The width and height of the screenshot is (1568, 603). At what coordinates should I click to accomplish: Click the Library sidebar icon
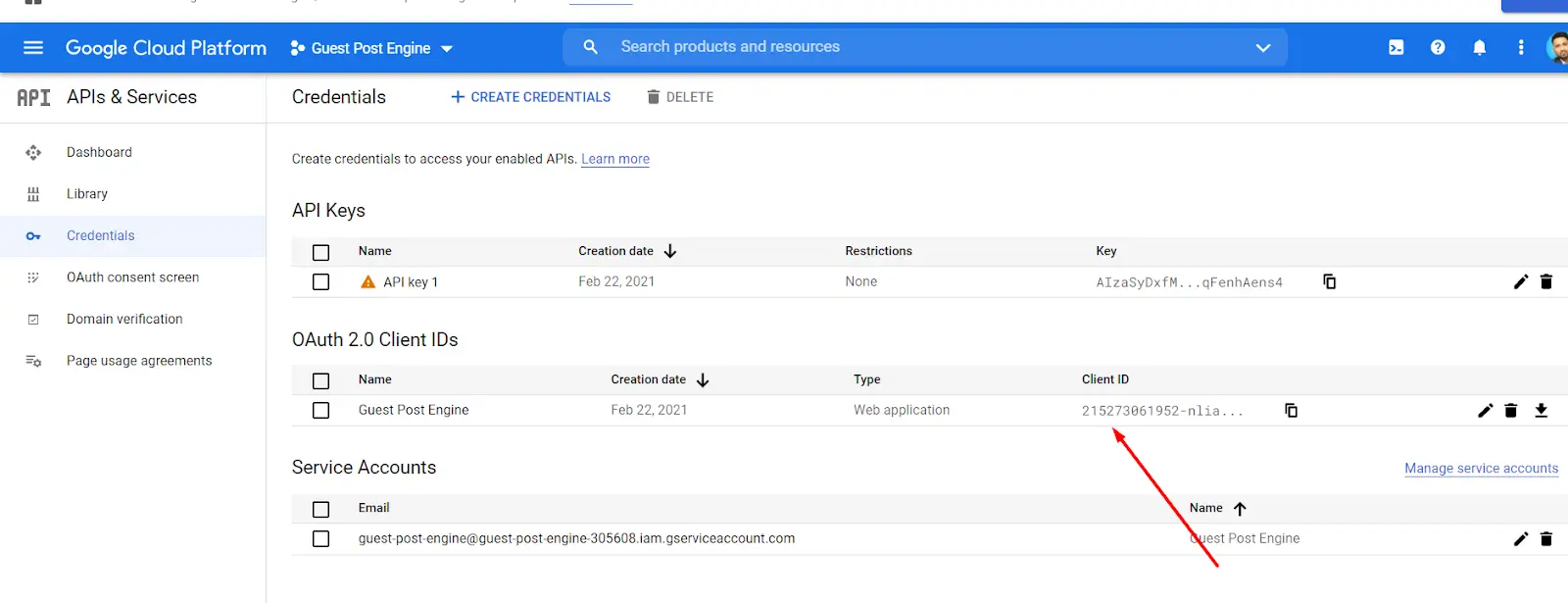click(33, 194)
